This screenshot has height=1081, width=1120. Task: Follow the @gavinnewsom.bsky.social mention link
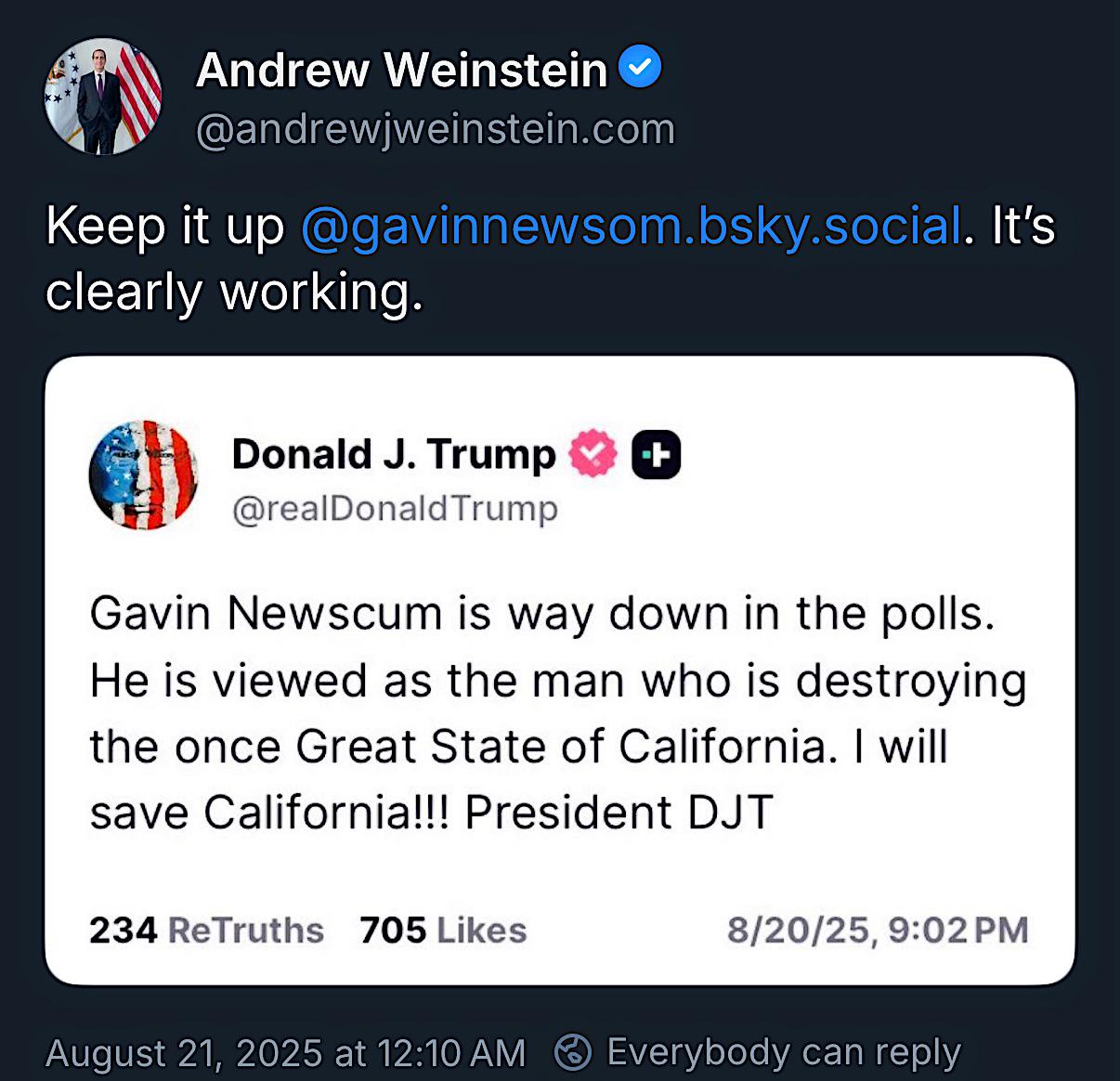631,226
